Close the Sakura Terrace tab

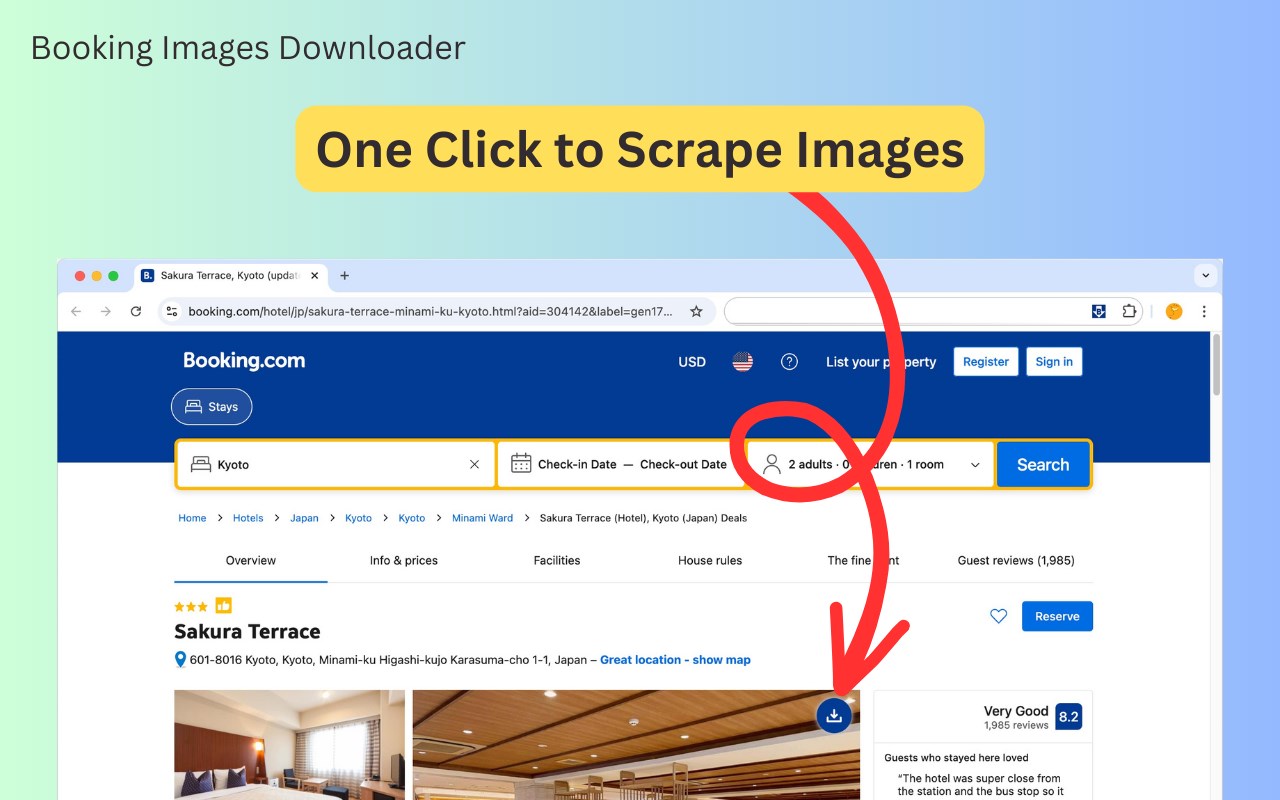314,276
